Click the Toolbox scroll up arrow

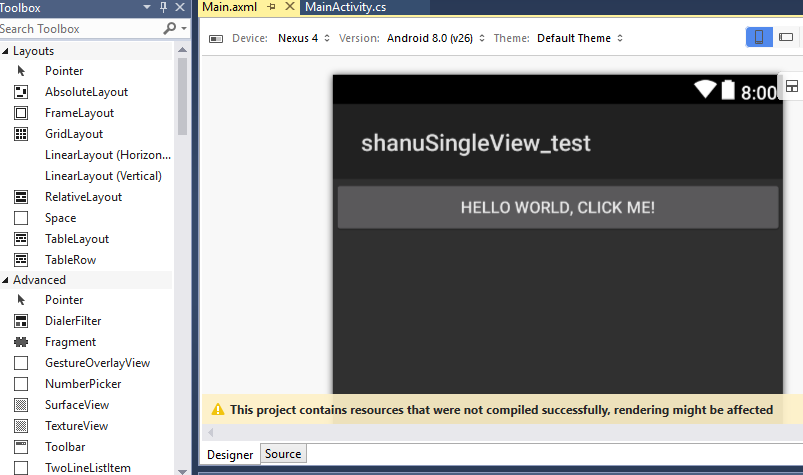(x=182, y=50)
